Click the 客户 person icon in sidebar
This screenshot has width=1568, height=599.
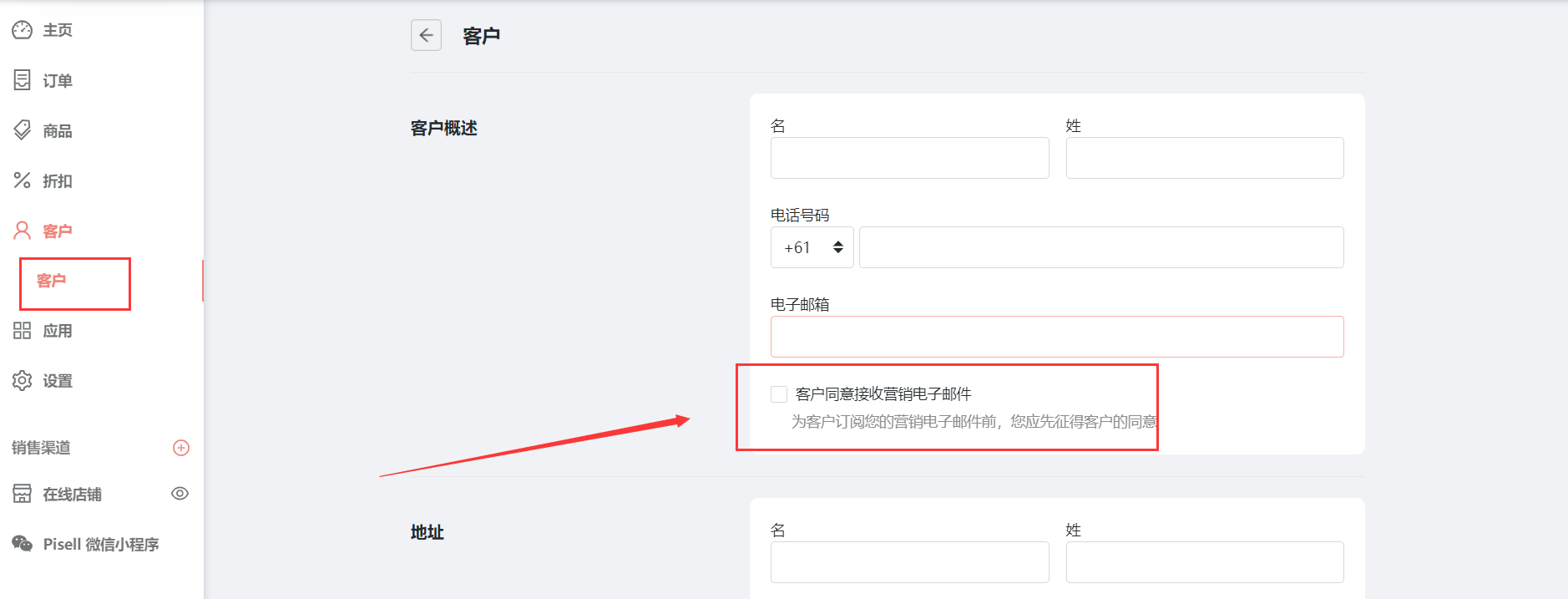[22, 231]
